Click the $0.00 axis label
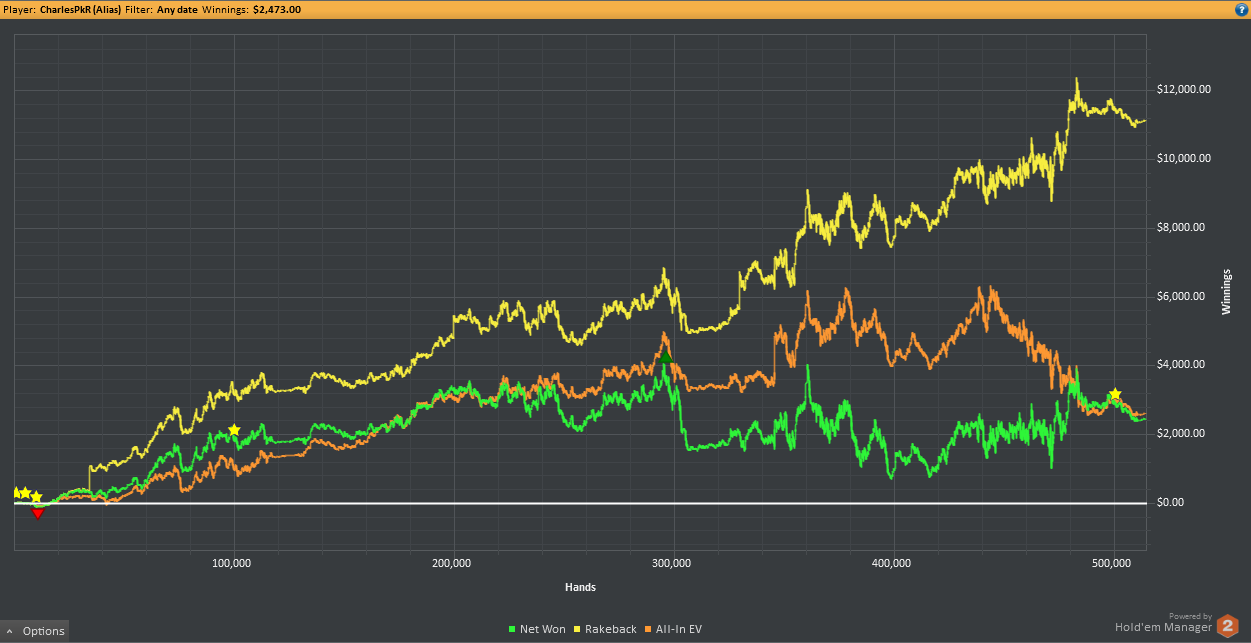 tap(1170, 502)
